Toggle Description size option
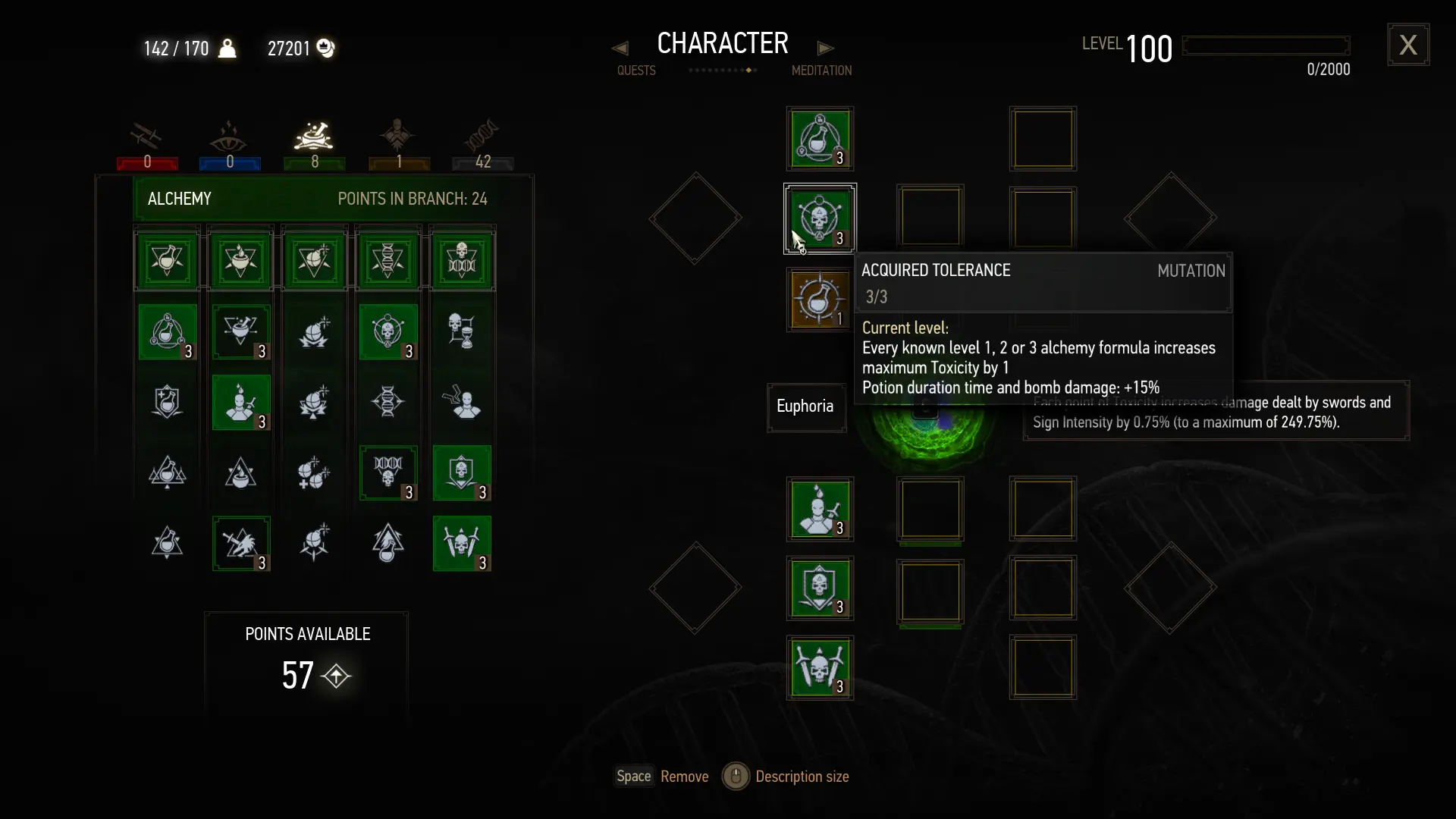1456x819 pixels. click(x=802, y=777)
